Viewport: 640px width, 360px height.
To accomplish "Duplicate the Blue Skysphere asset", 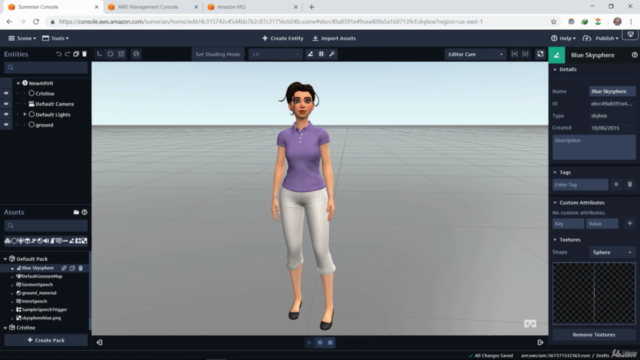I will tap(72, 268).
